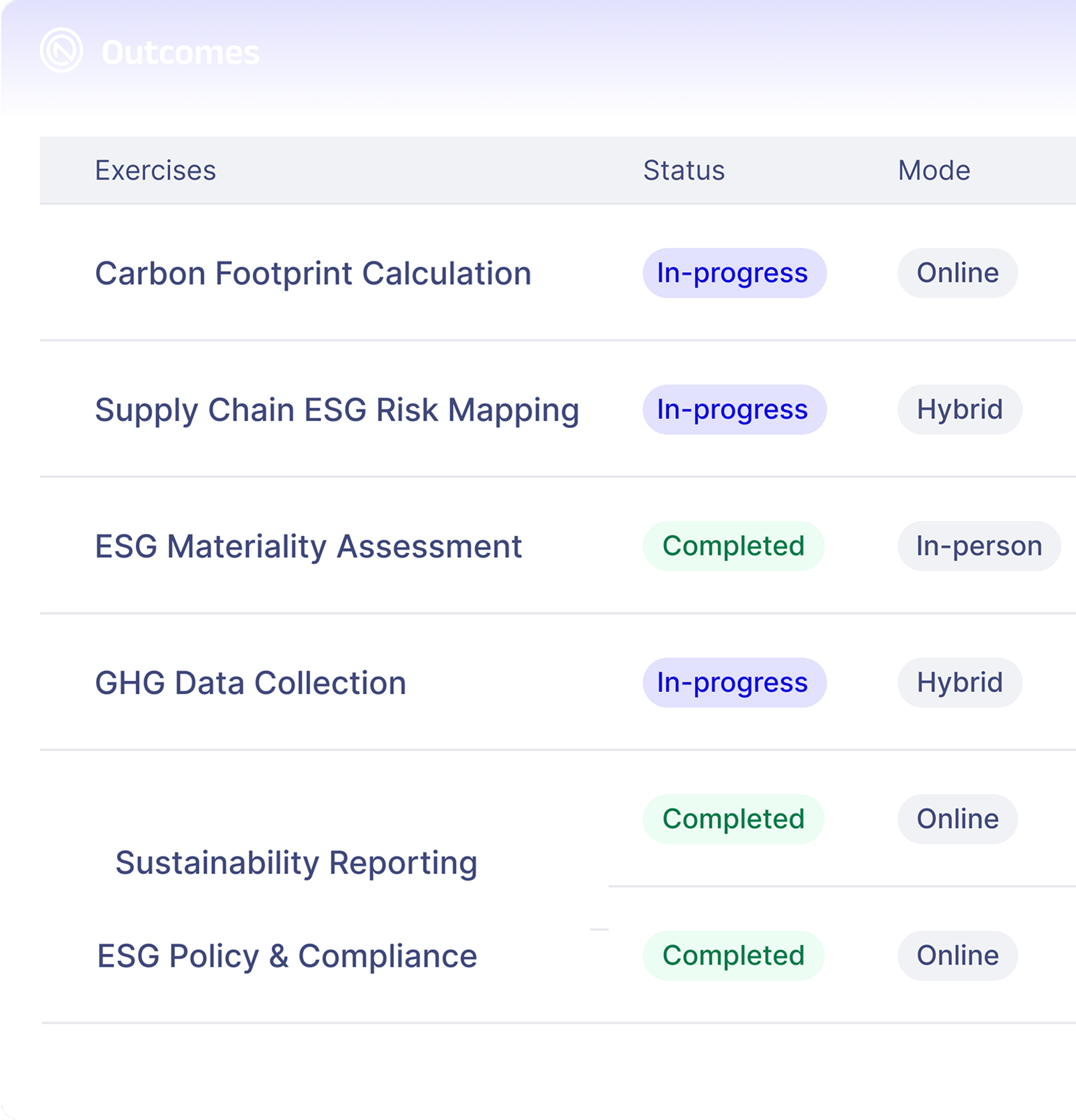Click Hybrid mode tag for Supply Chain row
The image size is (1076, 1120).
(960, 410)
